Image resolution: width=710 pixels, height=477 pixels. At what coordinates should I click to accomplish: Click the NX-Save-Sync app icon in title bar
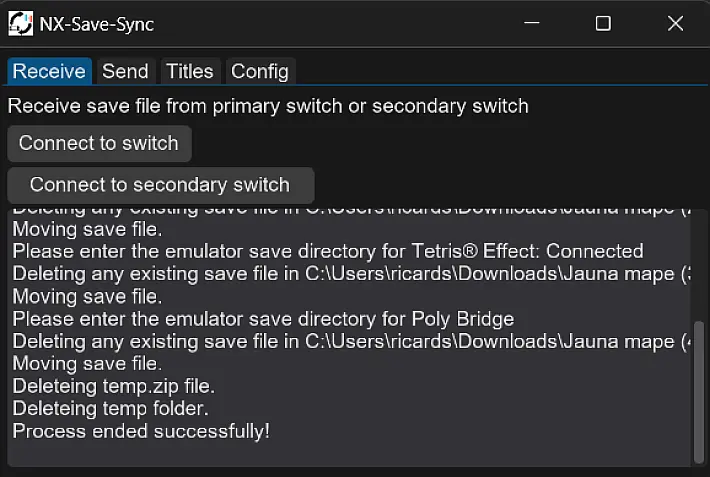click(x=20, y=24)
